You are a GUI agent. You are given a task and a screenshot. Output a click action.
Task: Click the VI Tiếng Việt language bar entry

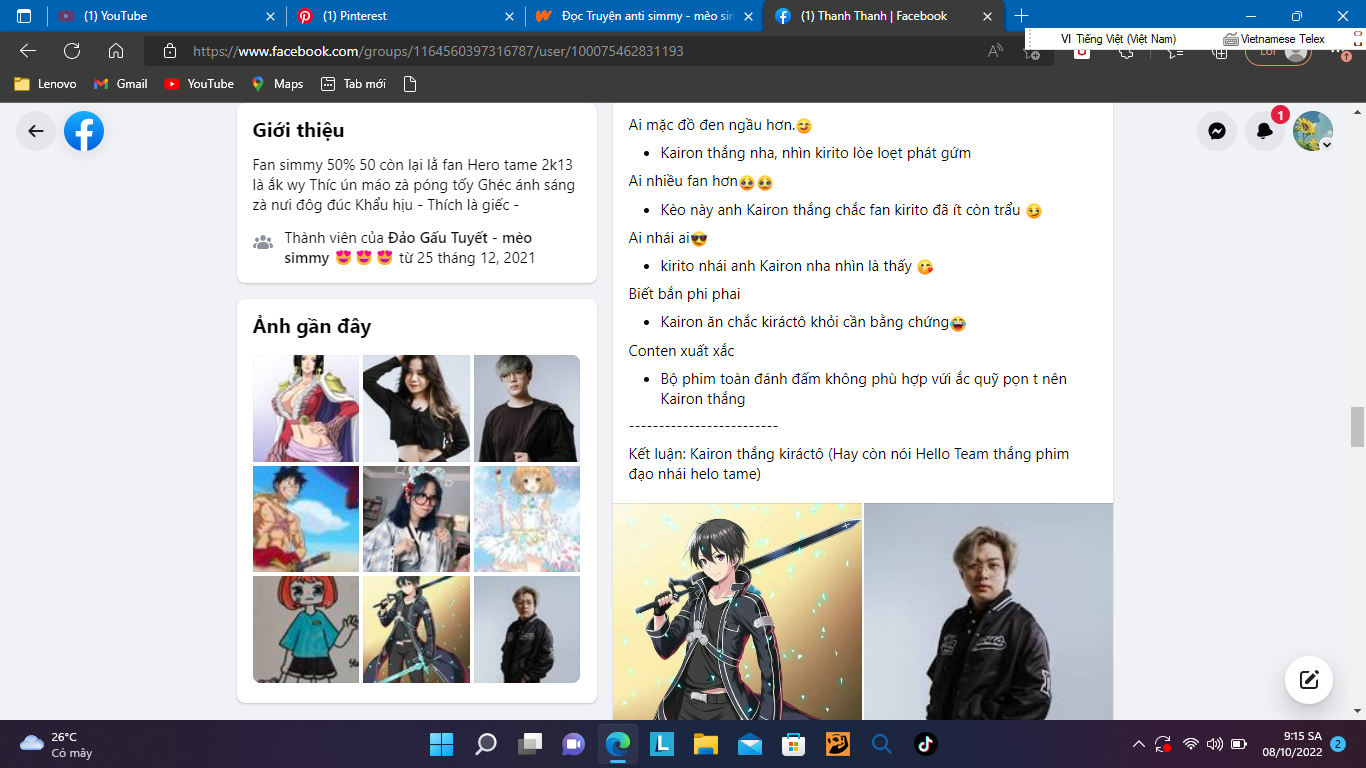point(1118,39)
